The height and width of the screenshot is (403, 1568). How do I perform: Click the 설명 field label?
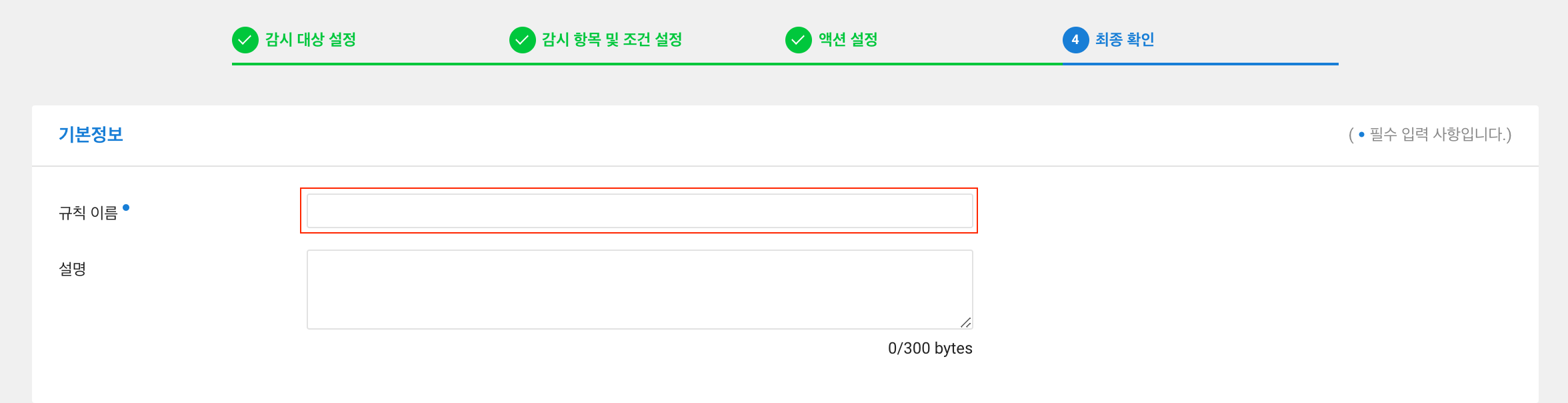point(73,269)
